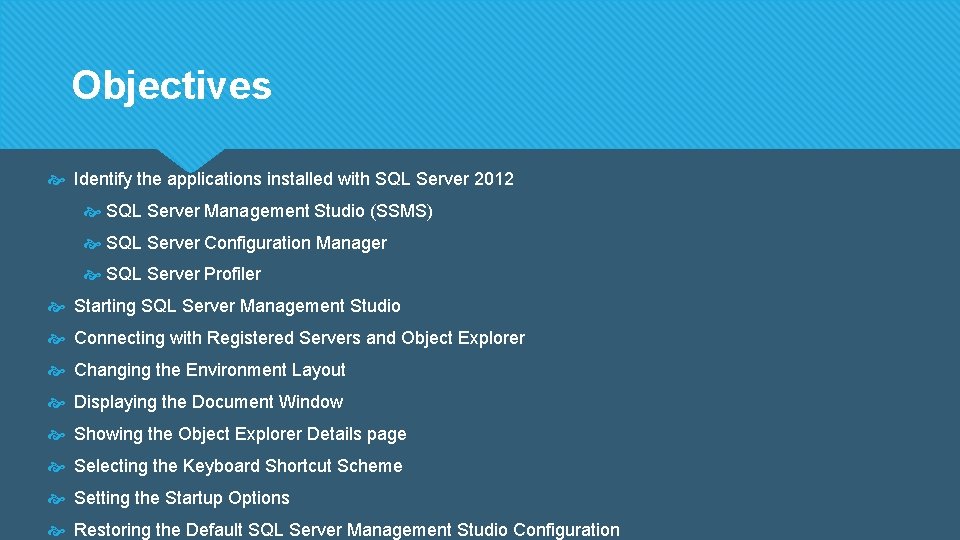Select "Changing the Environment Layout" bullet
Image resolution: width=960 pixels, height=540 pixels.
tap(209, 370)
